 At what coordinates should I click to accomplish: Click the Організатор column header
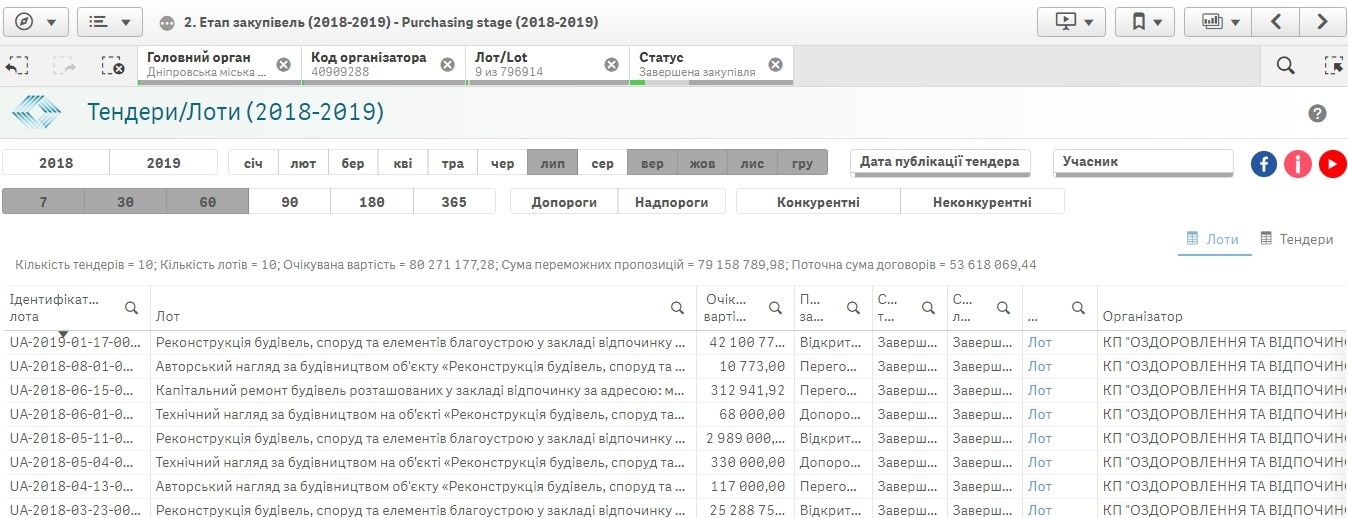tap(1142, 316)
